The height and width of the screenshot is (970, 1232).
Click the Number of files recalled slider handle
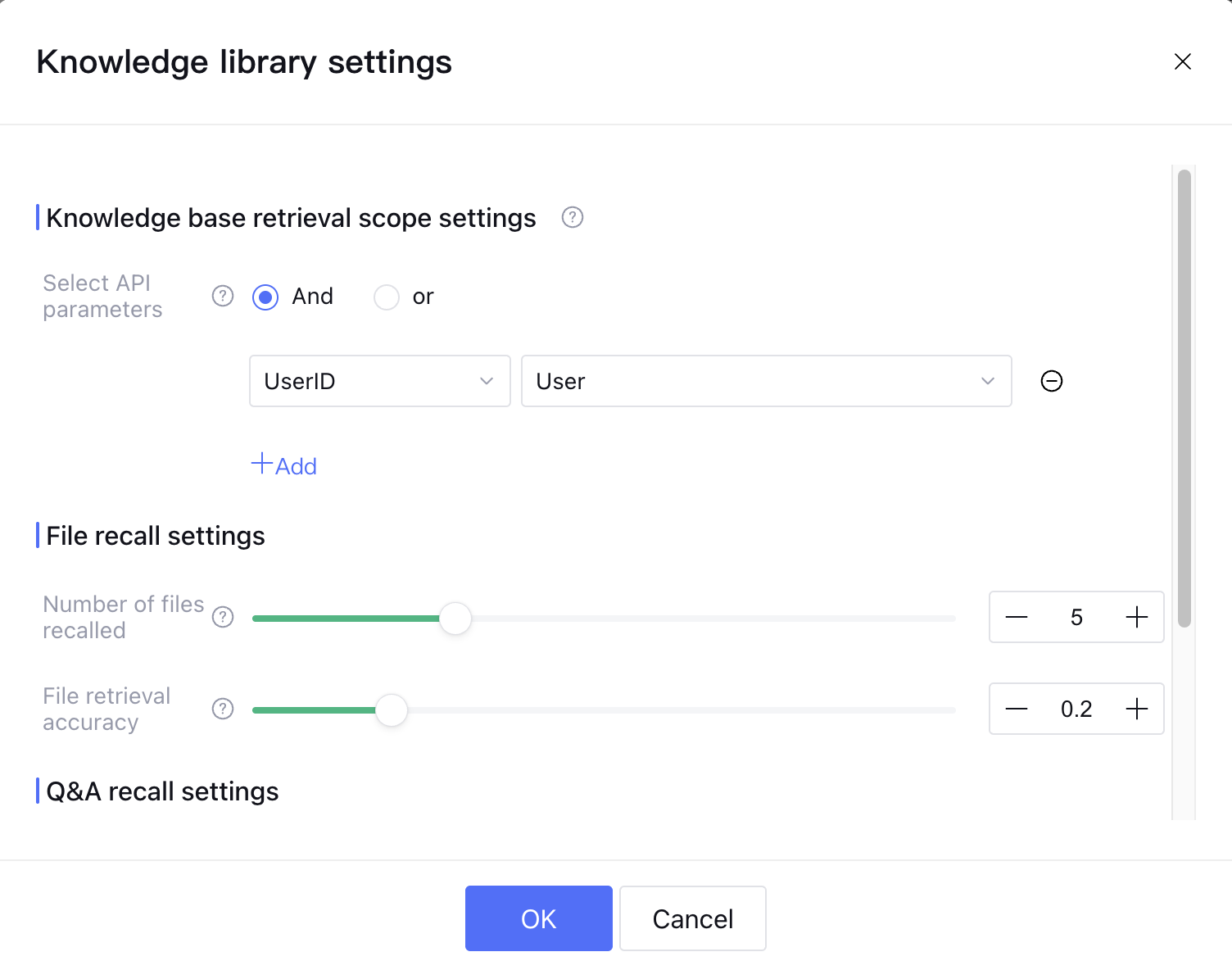pos(455,618)
